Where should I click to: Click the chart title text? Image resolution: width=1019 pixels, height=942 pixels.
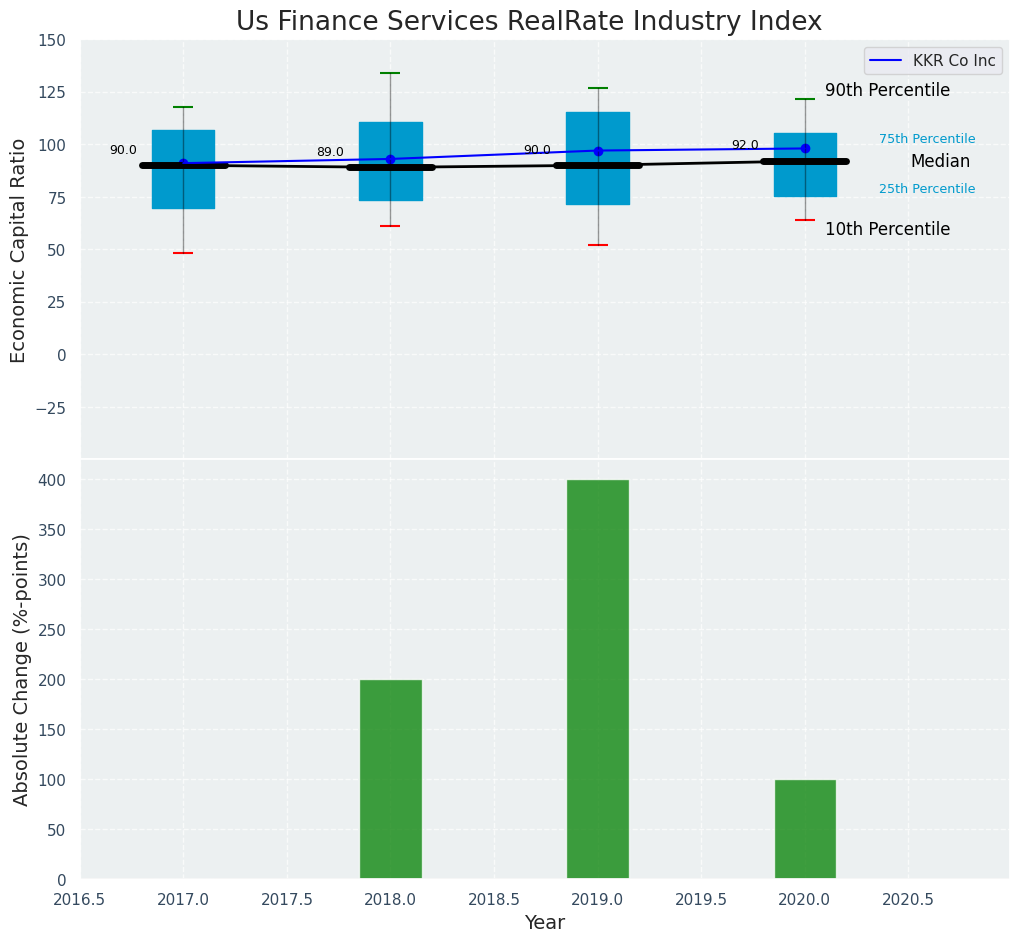pyautogui.click(x=529, y=22)
